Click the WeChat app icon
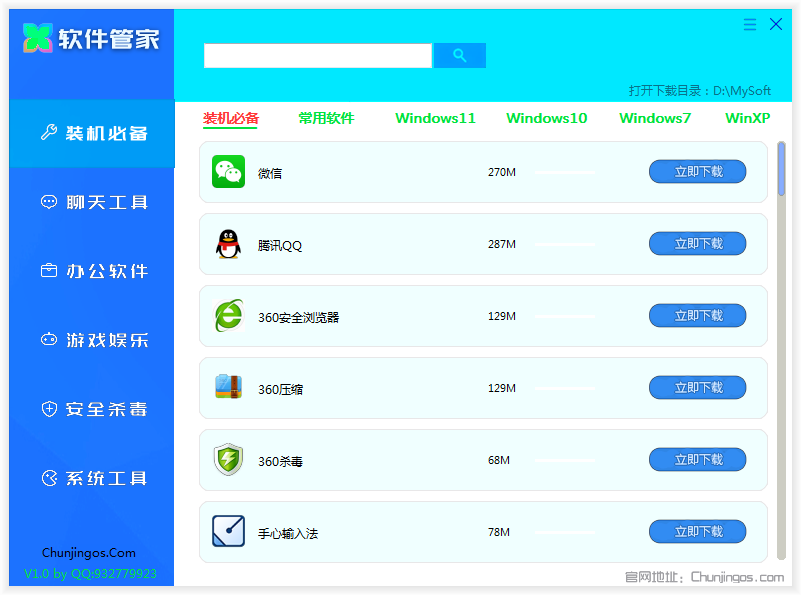 tap(228, 172)
